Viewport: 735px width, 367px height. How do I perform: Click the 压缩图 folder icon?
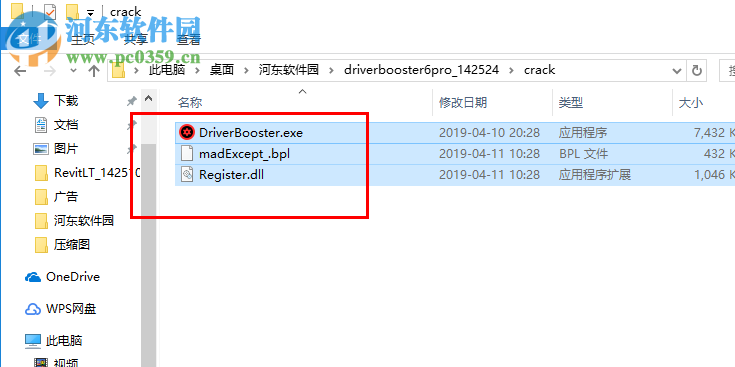41,244
